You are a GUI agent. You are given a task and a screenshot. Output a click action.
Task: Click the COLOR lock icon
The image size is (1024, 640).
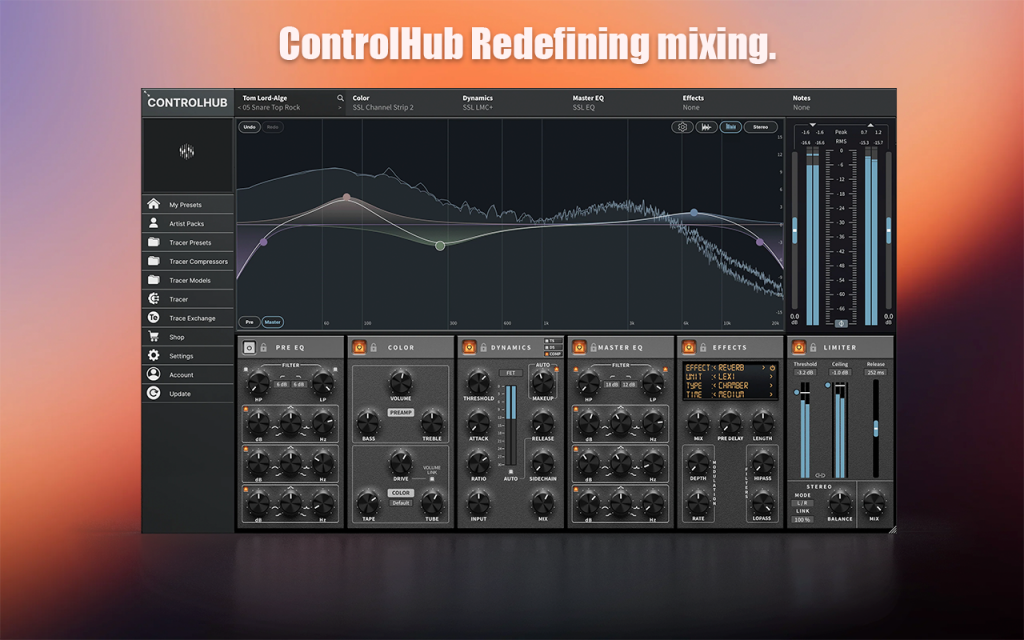pos(374,347)
